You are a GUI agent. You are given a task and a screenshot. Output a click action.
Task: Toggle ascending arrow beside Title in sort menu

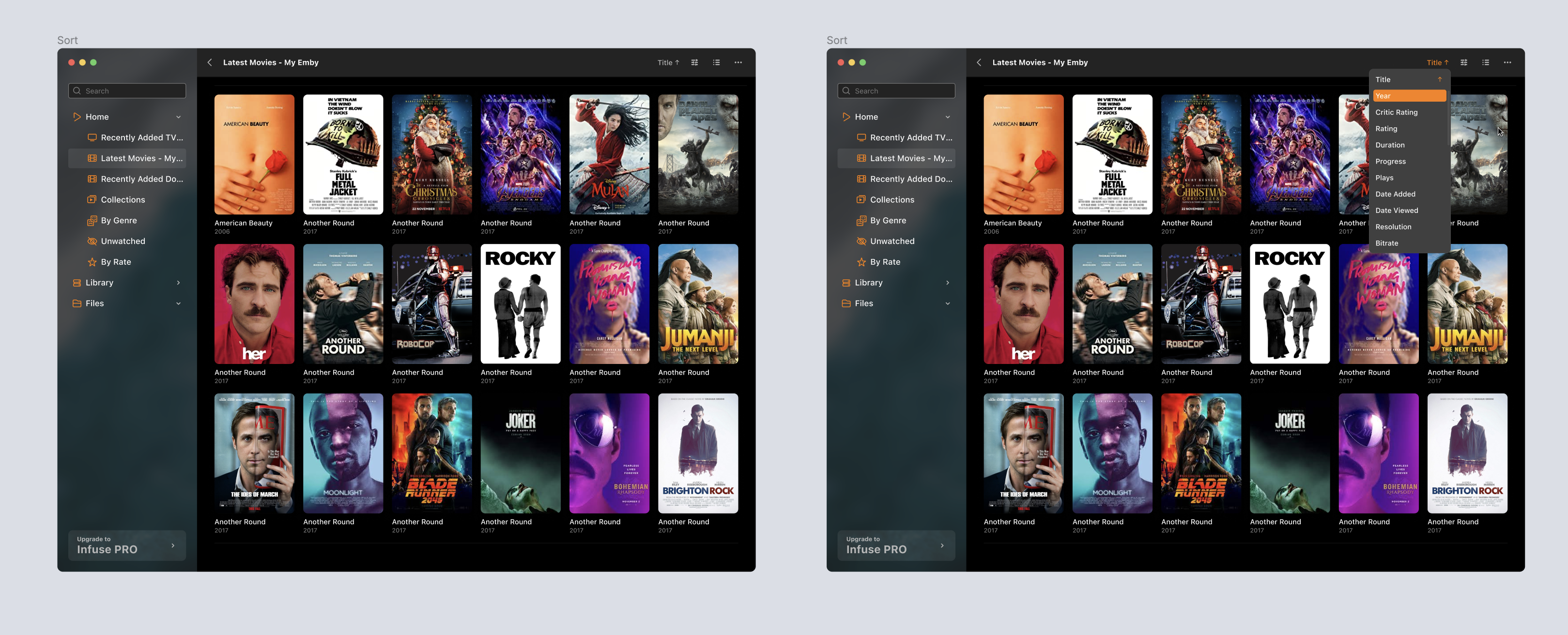1440,80
